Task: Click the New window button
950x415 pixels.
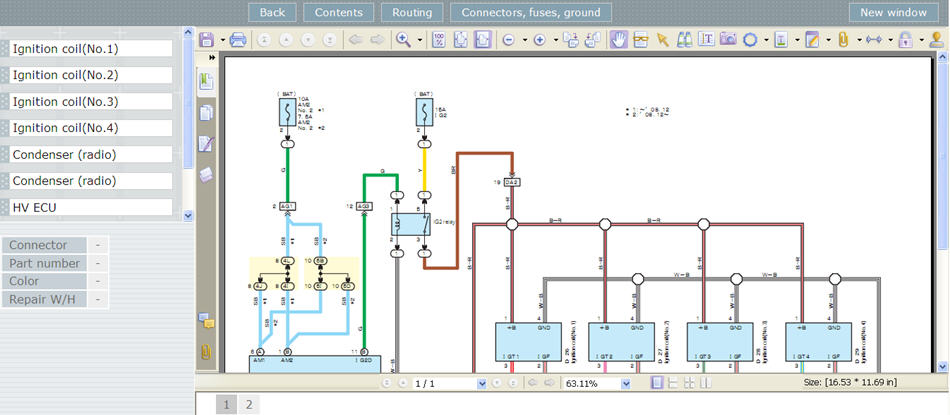Action: coord(893,13)
